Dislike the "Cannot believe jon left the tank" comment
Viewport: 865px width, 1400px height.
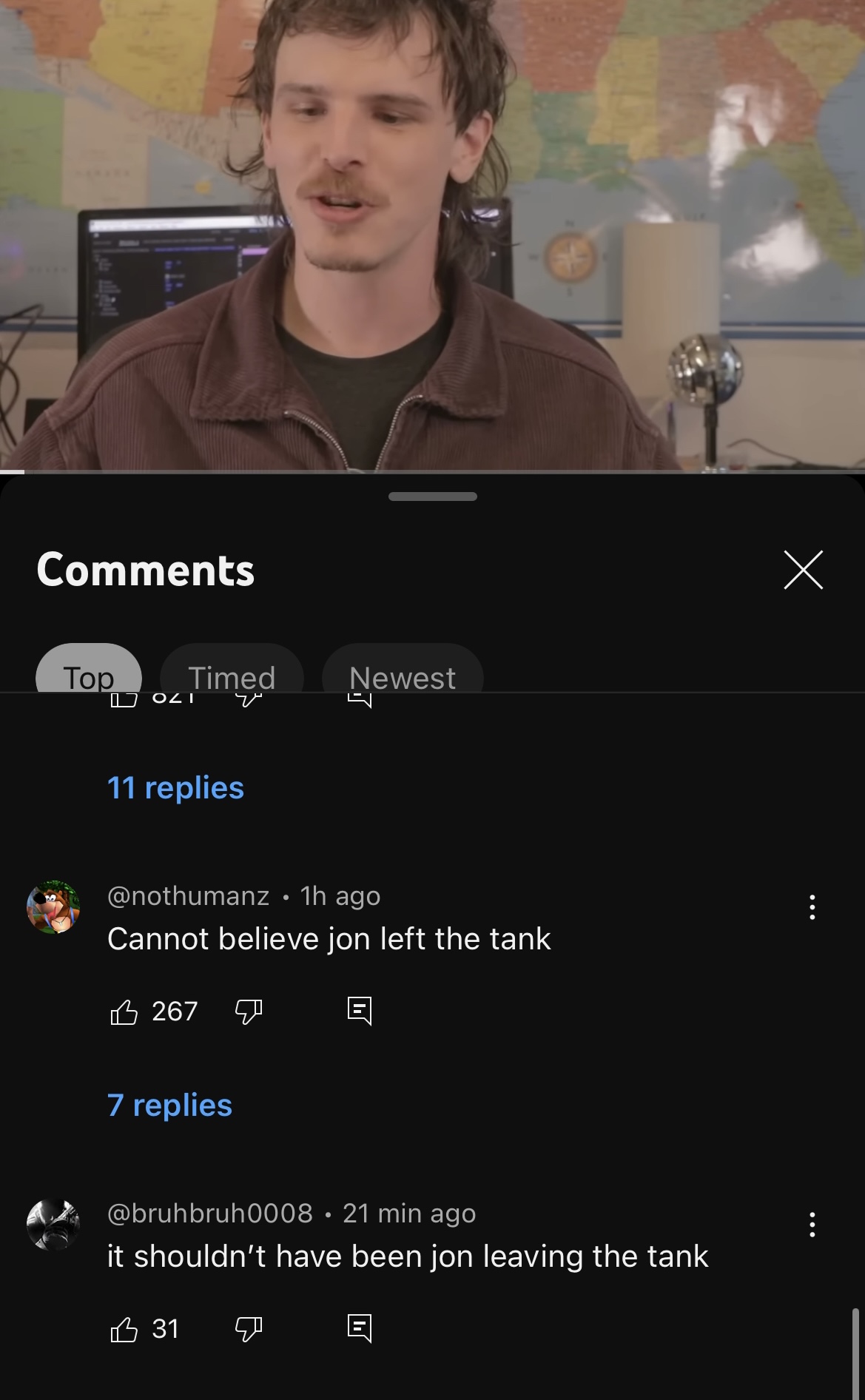pyautogui.click(x=249, y=1012)
